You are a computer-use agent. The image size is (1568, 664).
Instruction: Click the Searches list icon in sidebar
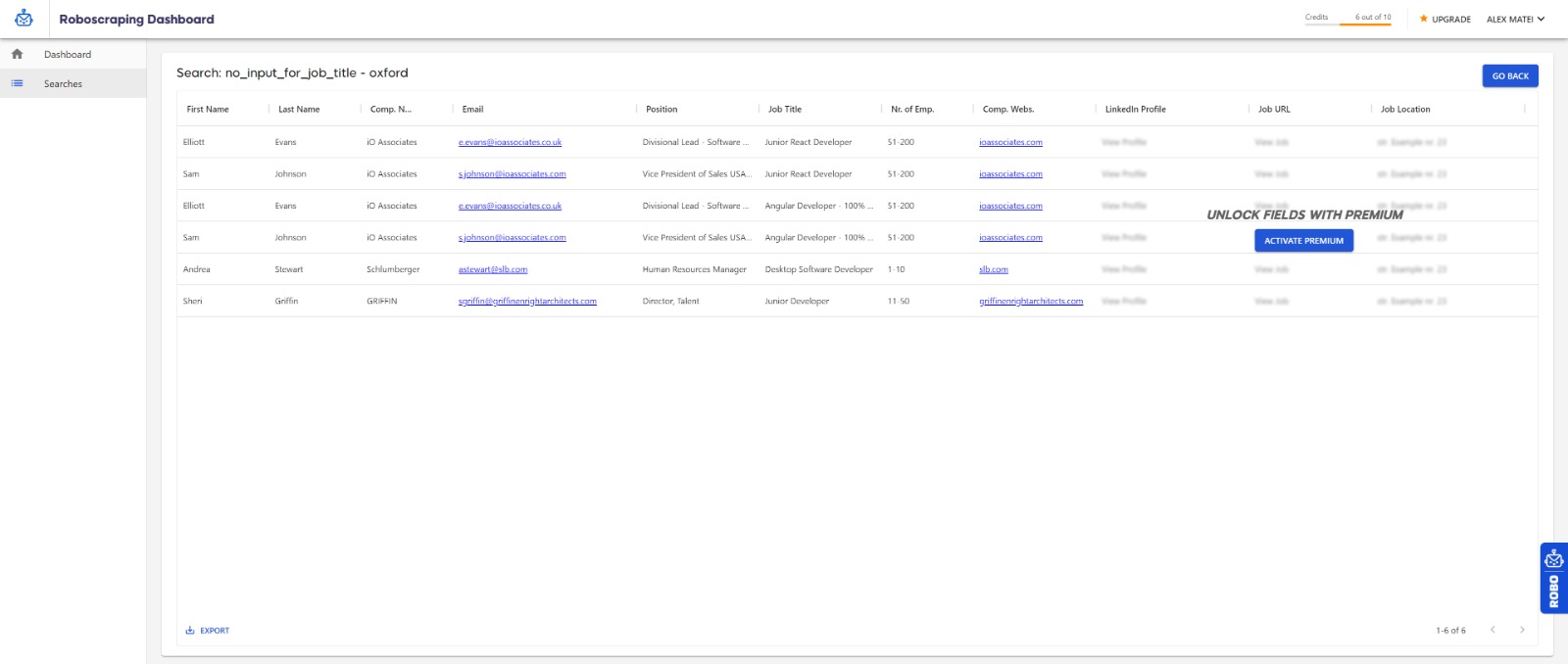pyautogui.click(x=17, y=84)
